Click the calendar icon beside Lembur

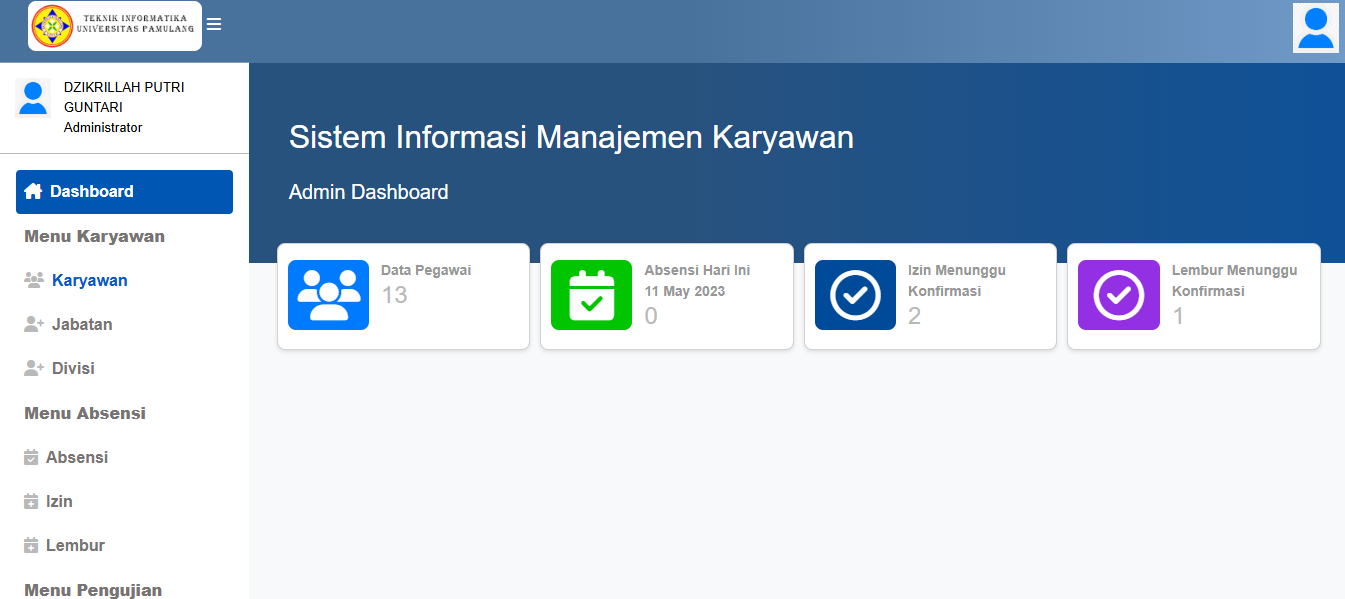[x=31, y=545]
